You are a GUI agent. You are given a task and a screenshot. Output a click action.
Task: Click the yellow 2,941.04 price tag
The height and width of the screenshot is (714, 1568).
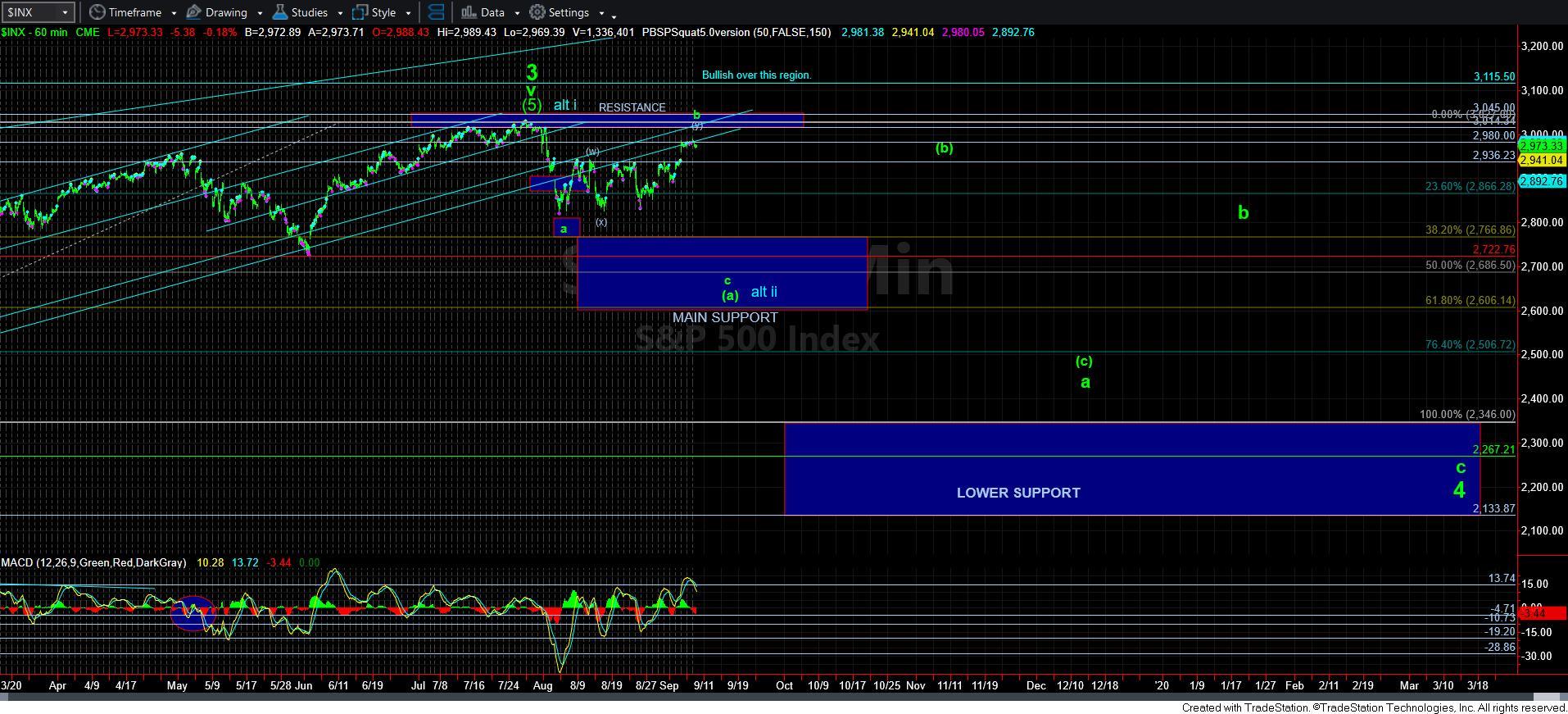(1543, 160)
